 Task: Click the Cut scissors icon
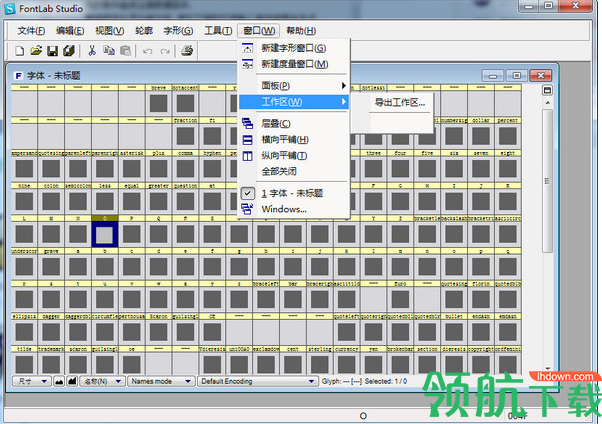pyautogui.click(x=92, y=51)
